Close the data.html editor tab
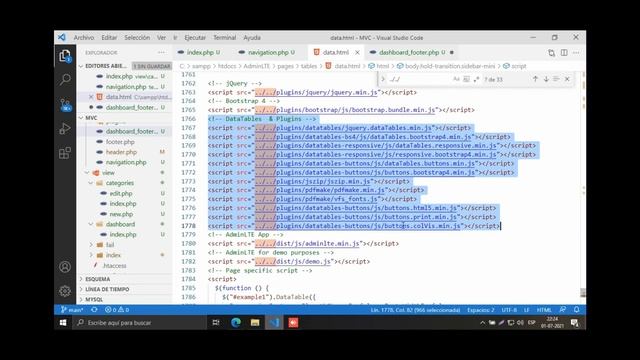 click(x=357, y=52)
